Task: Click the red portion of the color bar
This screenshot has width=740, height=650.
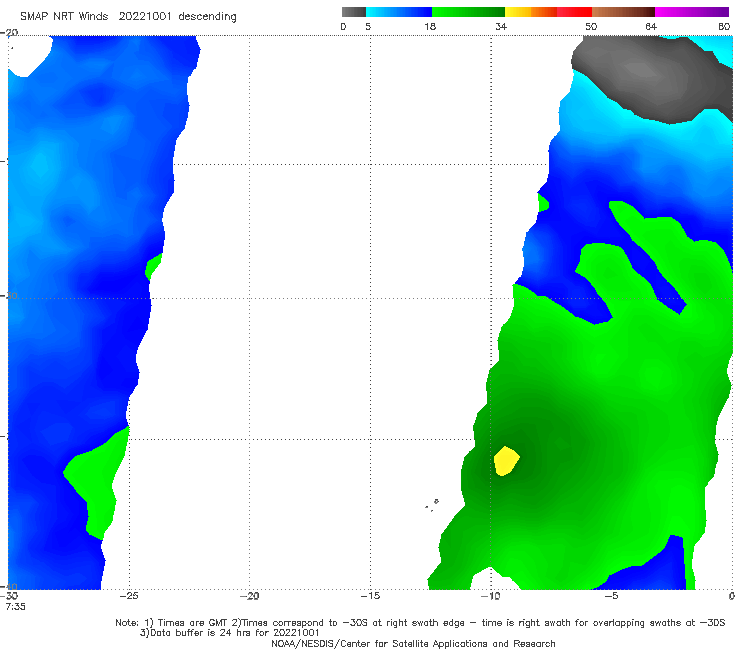Action: click(x=574, y=12)
